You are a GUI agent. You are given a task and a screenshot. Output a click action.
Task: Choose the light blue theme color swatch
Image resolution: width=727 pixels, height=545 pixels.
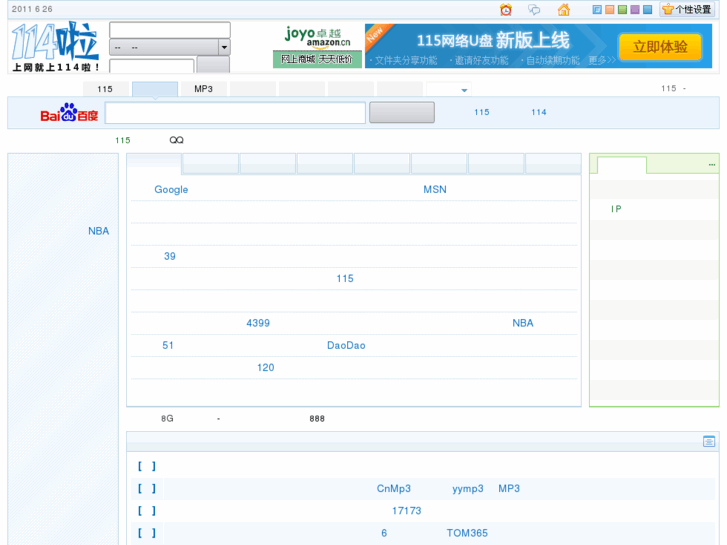point(648,9)
